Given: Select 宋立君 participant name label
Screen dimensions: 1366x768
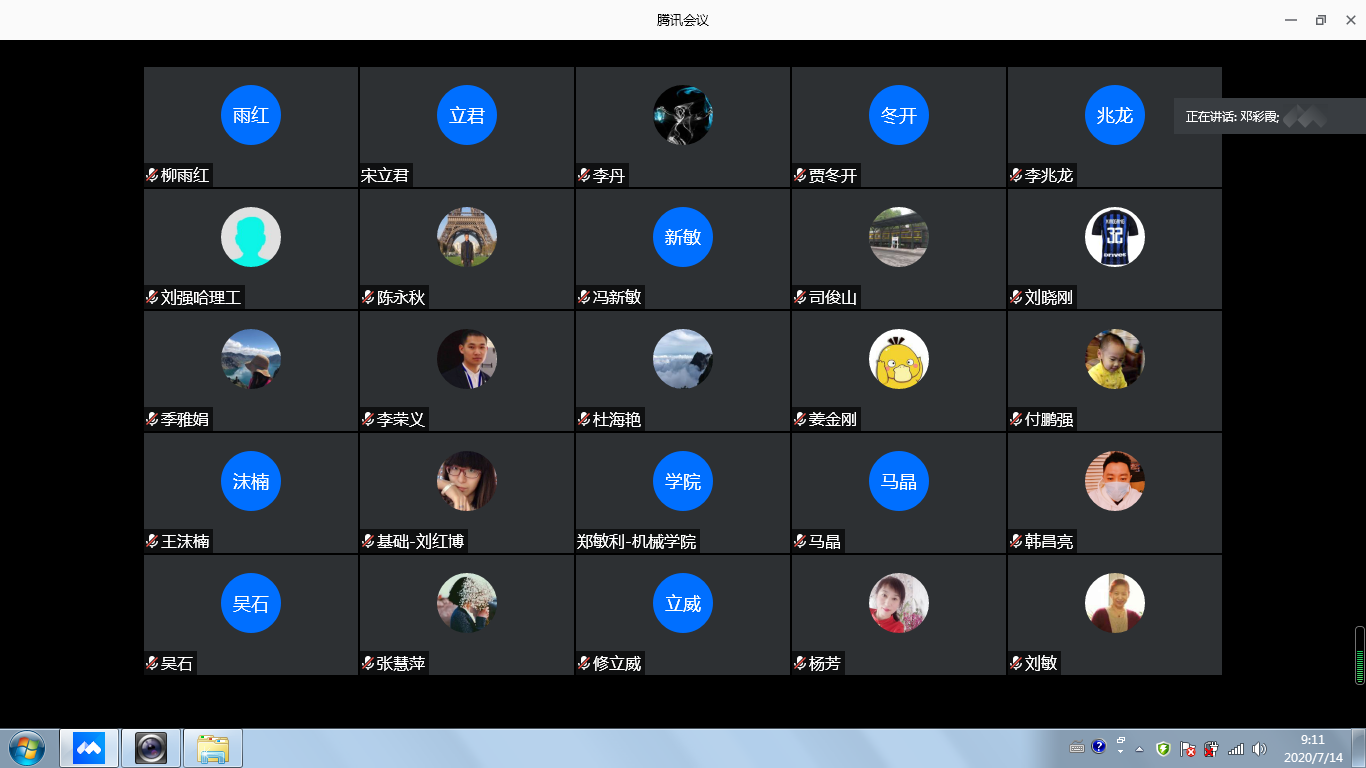Looking at the screenshot, I should click(x=385, y=176).
